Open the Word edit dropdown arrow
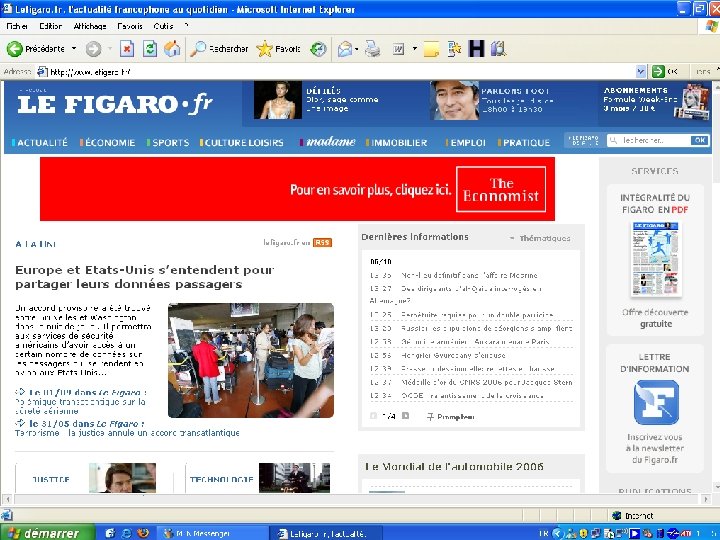This screenshot has width=720, height=540. tap(415, 49)
